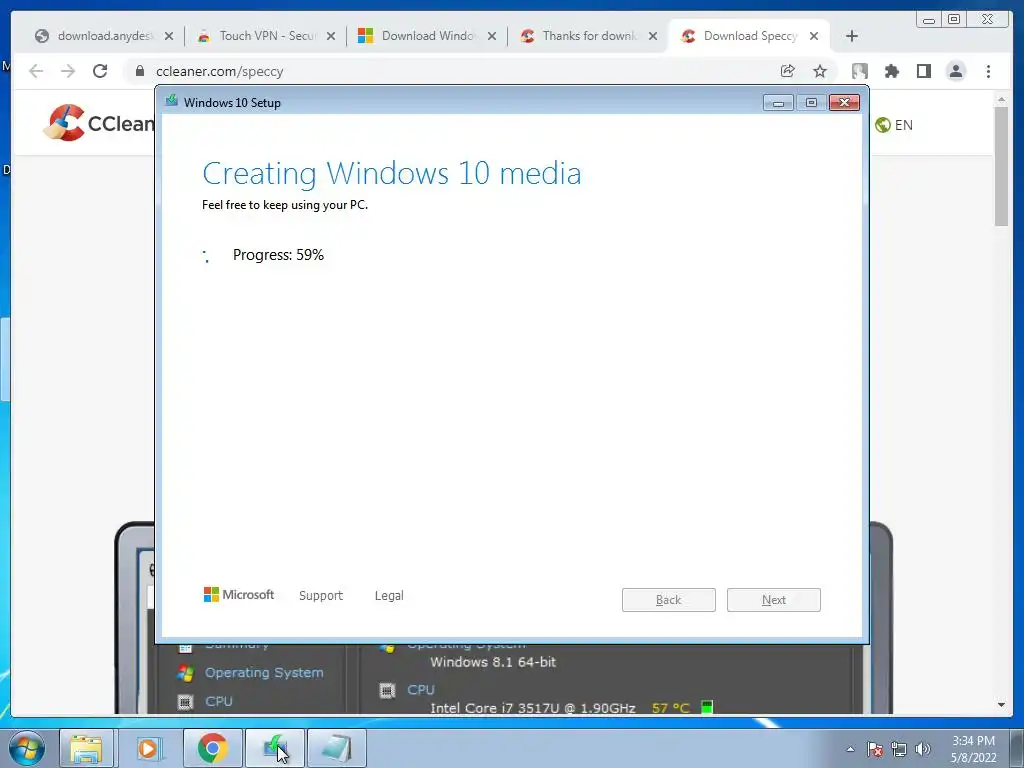Viewport: 1024px width, 768px height.
Task: Open Chrome extensions puzzle menu
Action: click(891, 71)
